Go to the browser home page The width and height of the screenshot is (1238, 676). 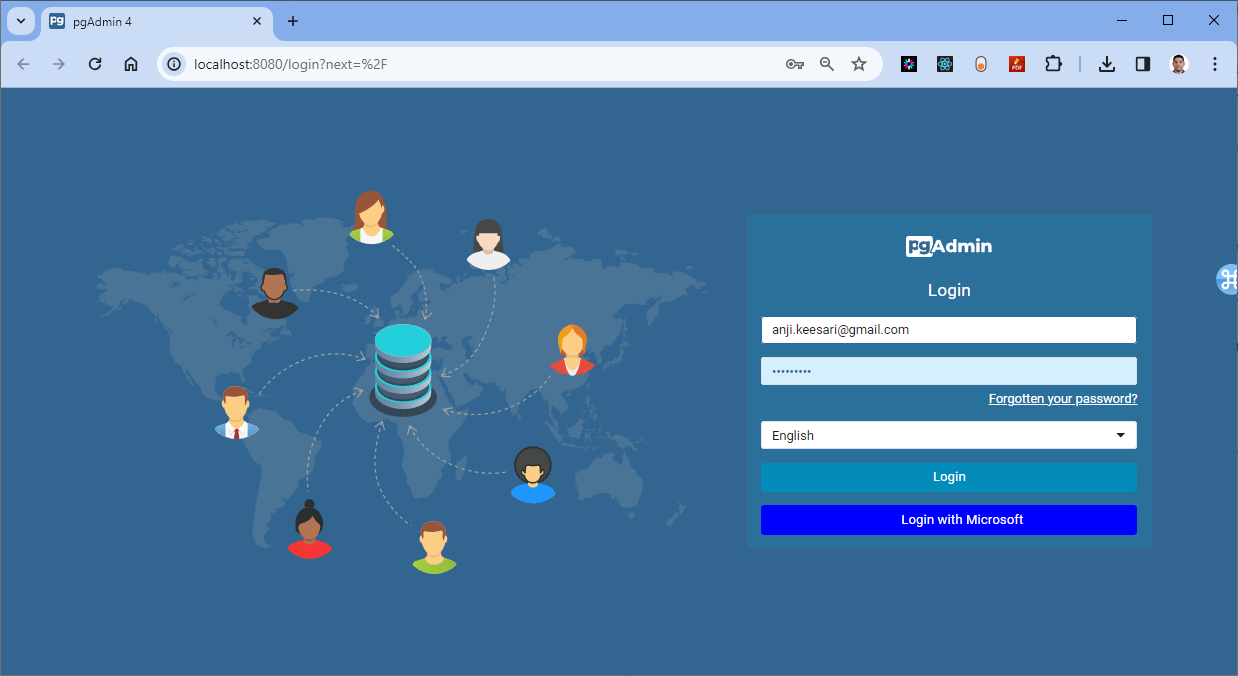(x=131, y=64)
